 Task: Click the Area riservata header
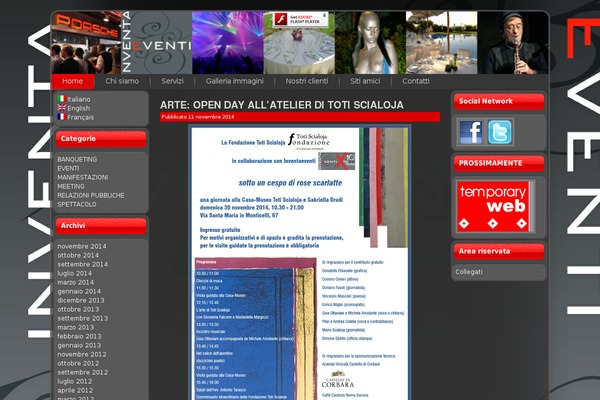click(499, 251)
